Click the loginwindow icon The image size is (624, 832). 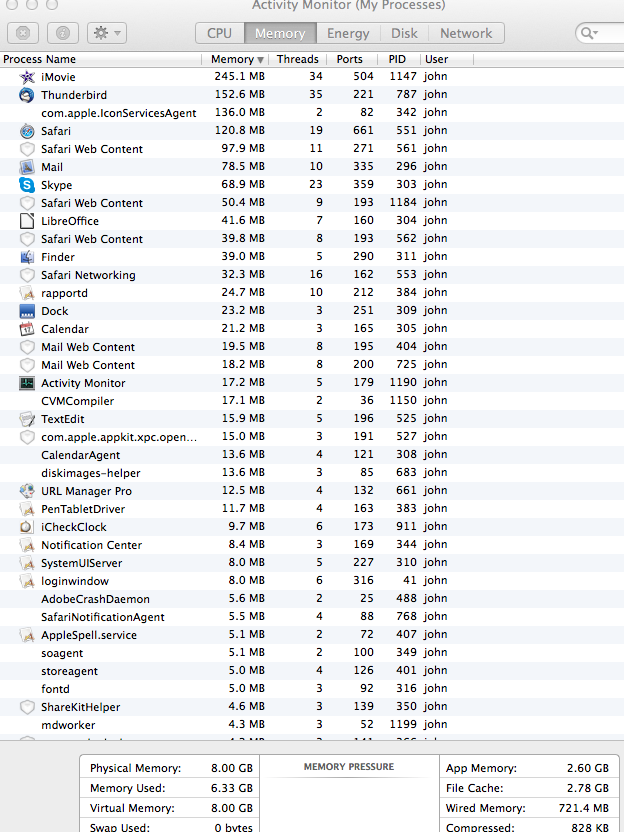pyautogui.click(x=27, y=581)
